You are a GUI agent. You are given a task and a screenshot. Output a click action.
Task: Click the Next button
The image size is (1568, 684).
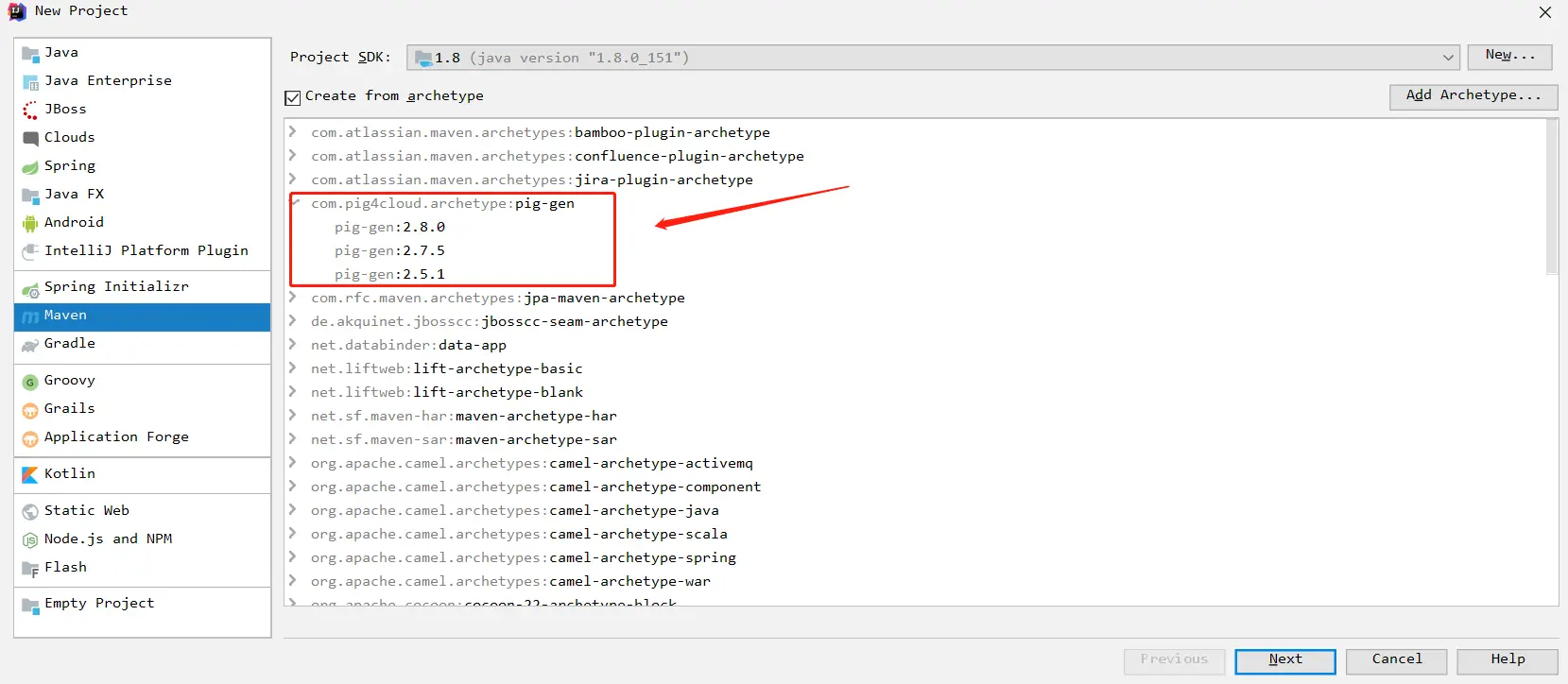click(x=1285, y=660)
